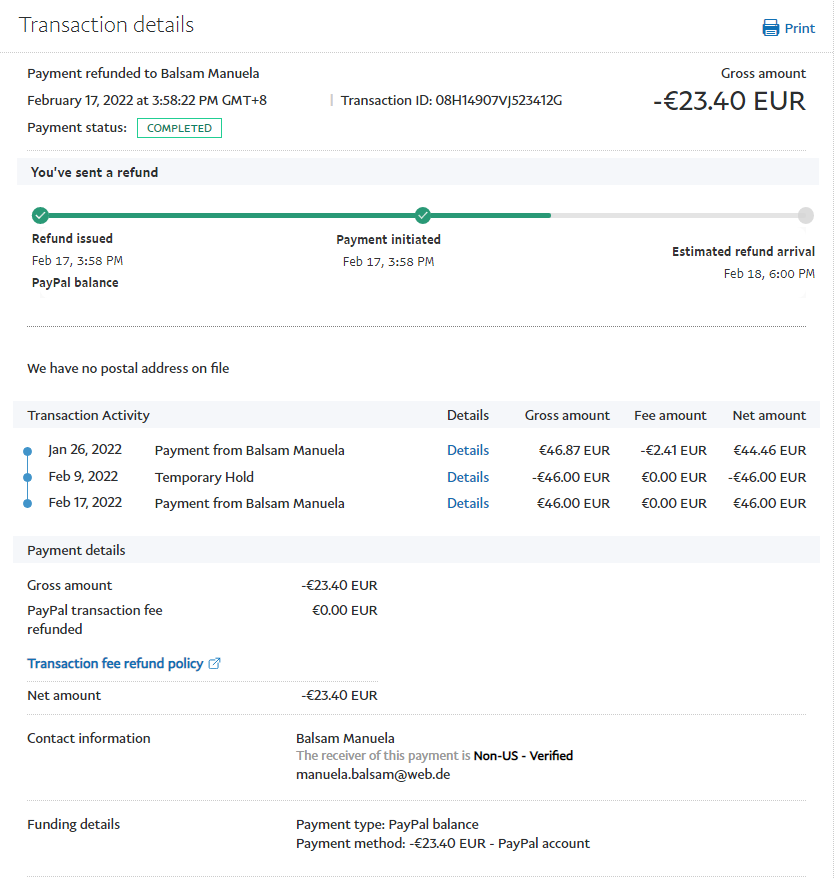Click the Fee amount column header
Screen dimensions: 834x879
[x=670, y=415]
